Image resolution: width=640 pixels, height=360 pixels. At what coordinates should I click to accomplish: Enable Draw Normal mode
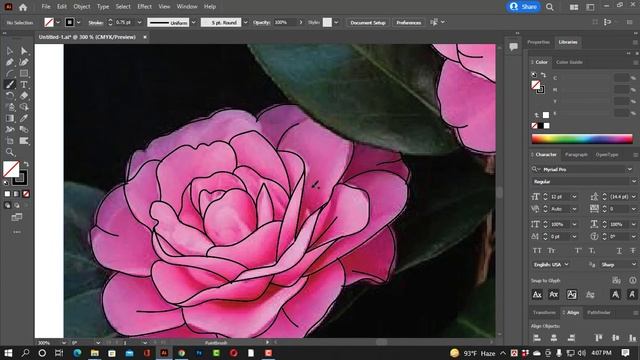(x=7, y=205)
